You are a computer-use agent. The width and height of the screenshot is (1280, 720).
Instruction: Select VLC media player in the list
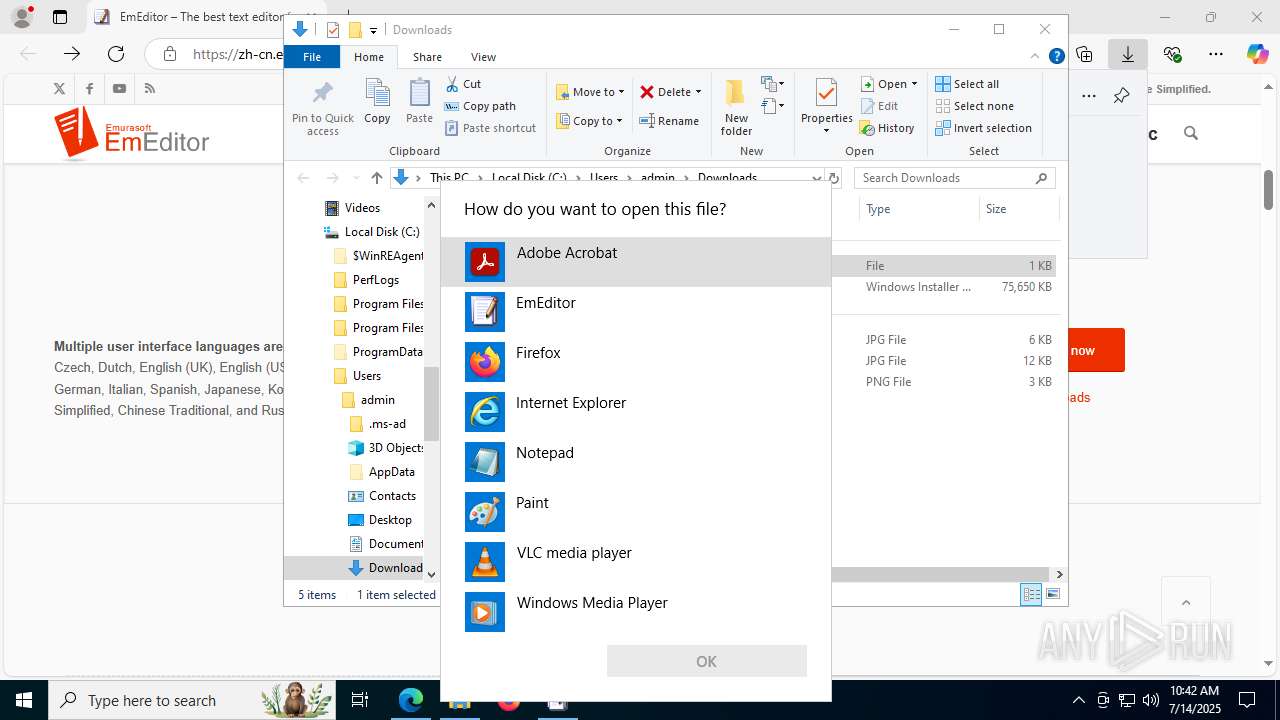(635, 562)
